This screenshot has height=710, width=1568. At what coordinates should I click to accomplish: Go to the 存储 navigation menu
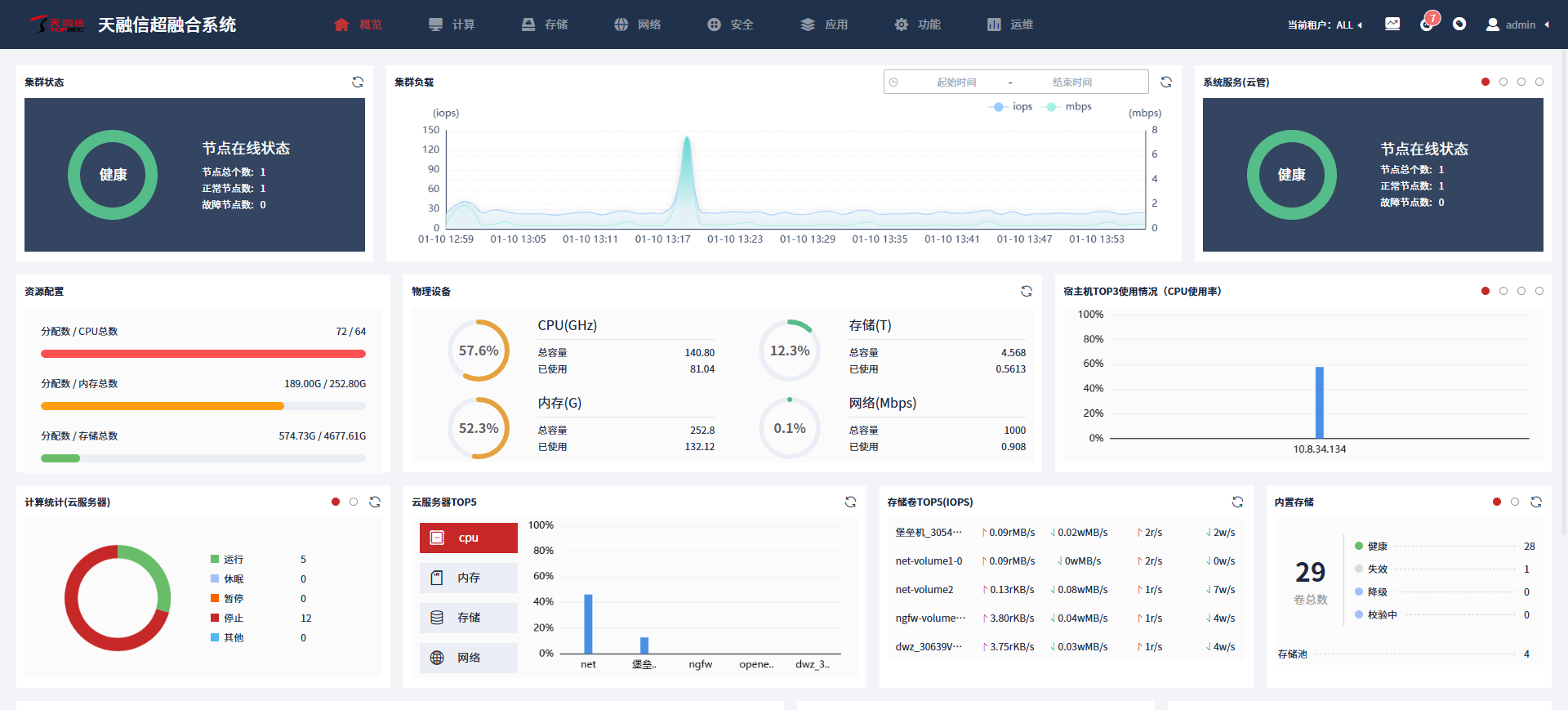click(x=545, y=25)
